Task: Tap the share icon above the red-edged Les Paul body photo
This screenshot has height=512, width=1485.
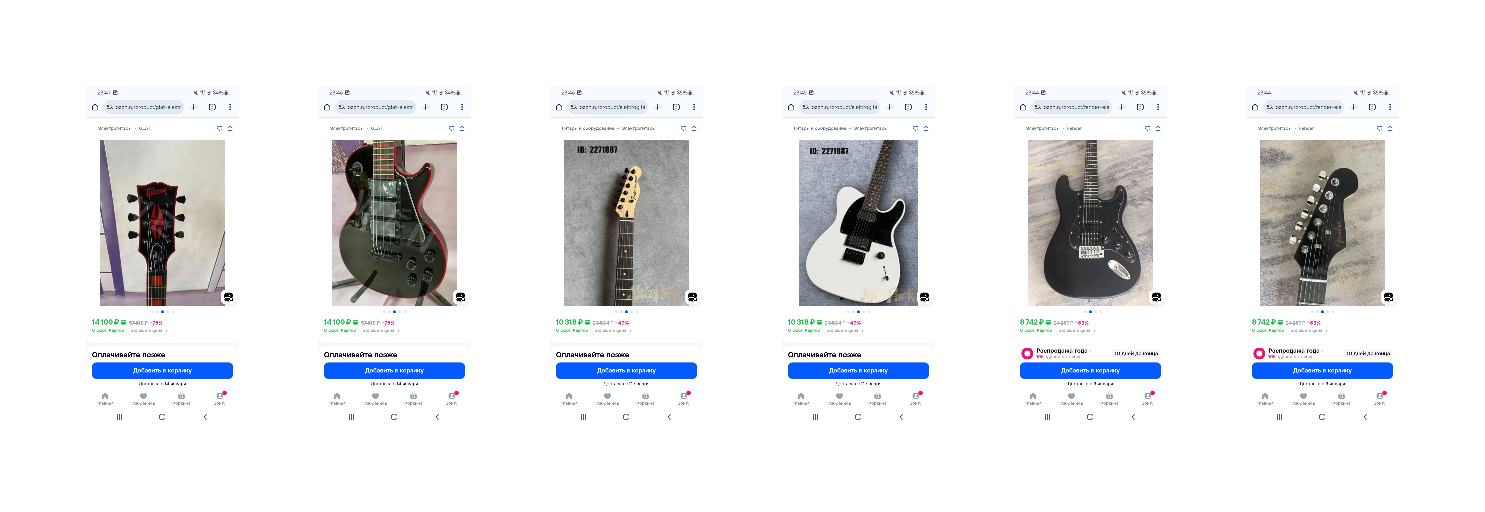Action: coord(462,128)
